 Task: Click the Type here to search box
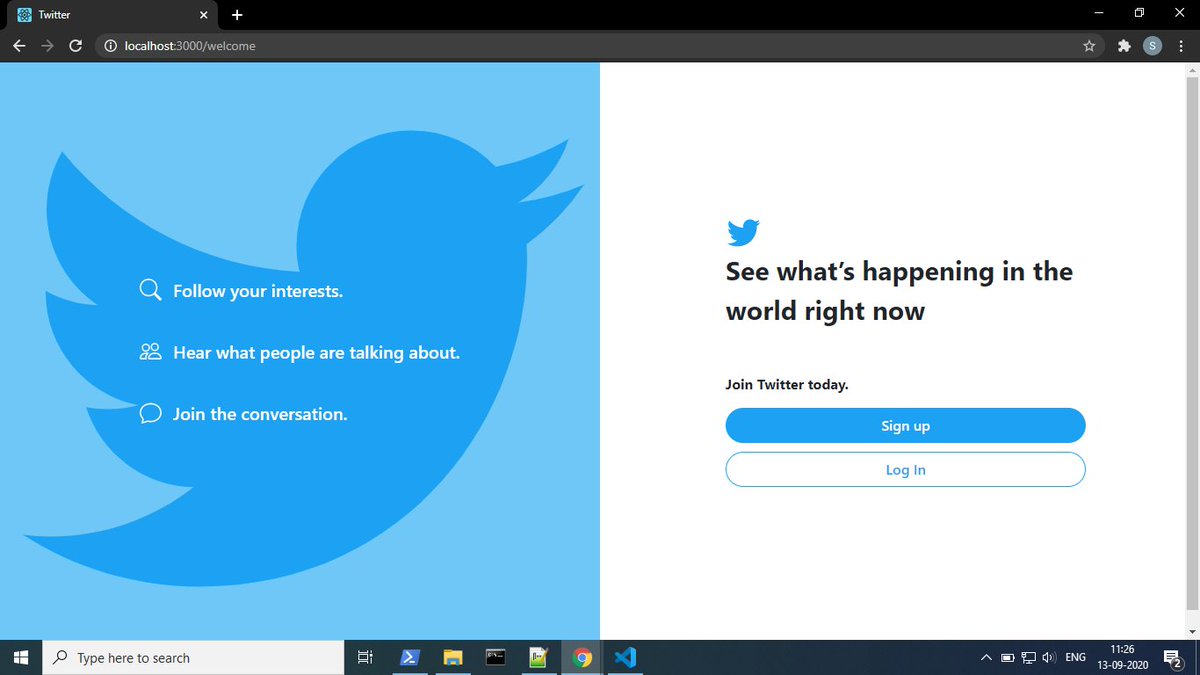[x=194, y=658]
